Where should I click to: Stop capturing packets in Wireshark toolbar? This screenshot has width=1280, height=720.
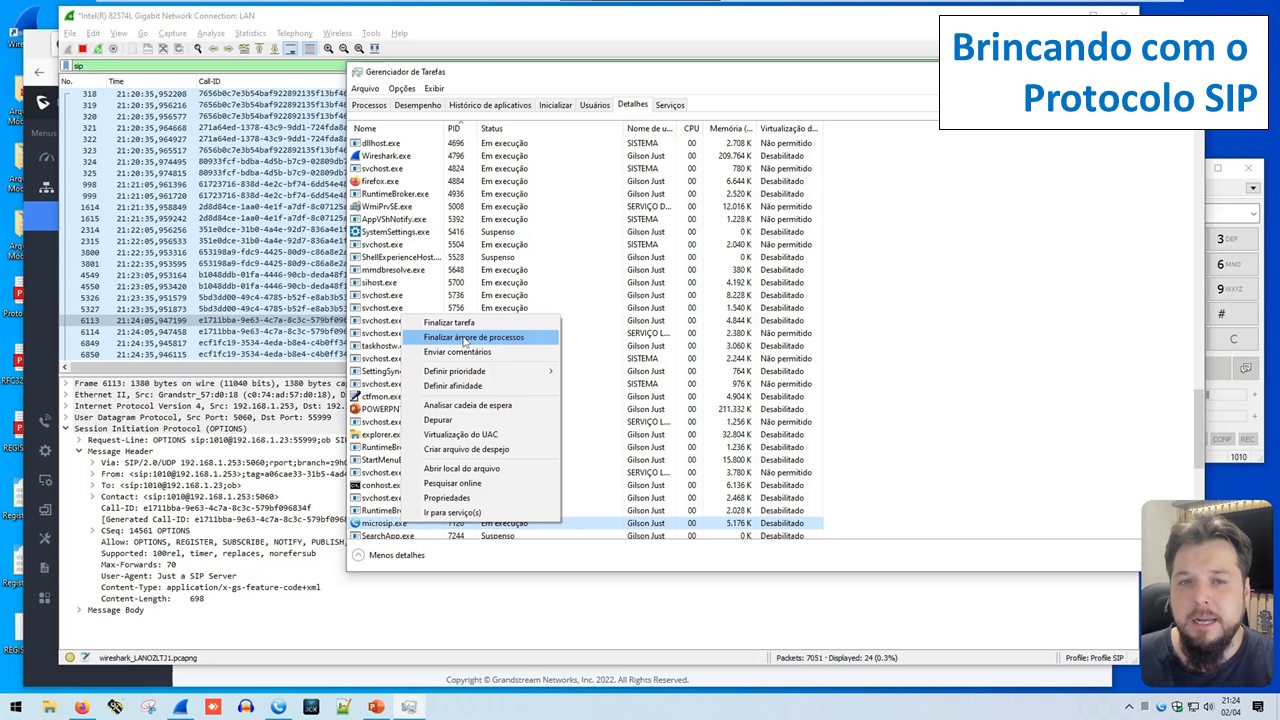(x=83, y=48)
